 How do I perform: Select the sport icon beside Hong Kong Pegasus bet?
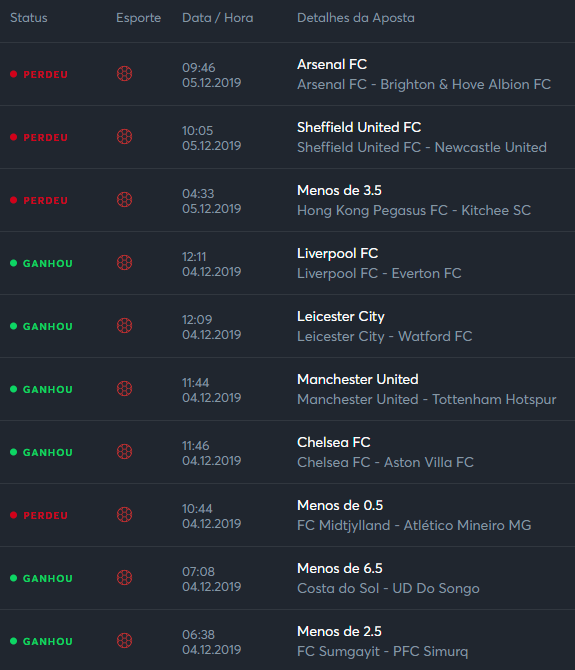(x=124, y=200)
